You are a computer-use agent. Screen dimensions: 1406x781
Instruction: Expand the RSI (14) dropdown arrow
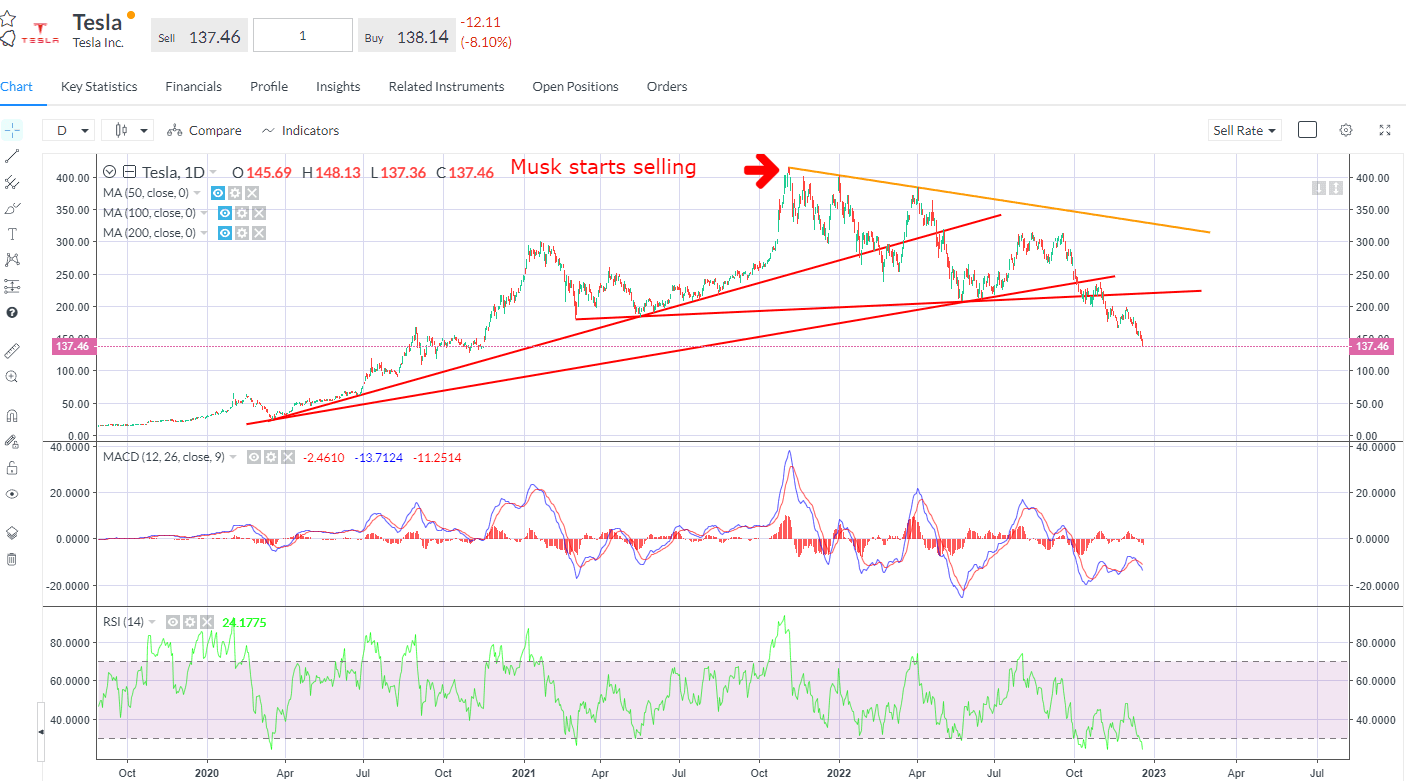[x=153, y=622]
